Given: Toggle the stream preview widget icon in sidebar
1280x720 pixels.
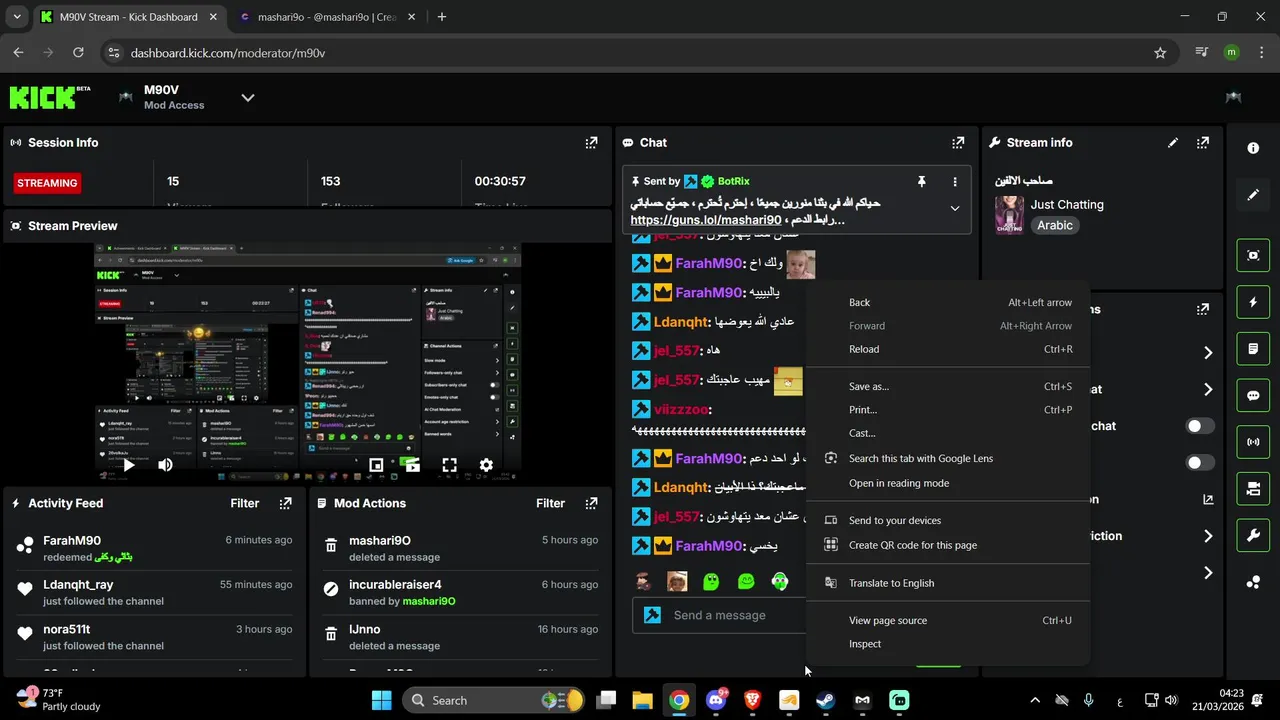Looking at the screenshot, I should pyautogui.click(x=1253, y=255).
